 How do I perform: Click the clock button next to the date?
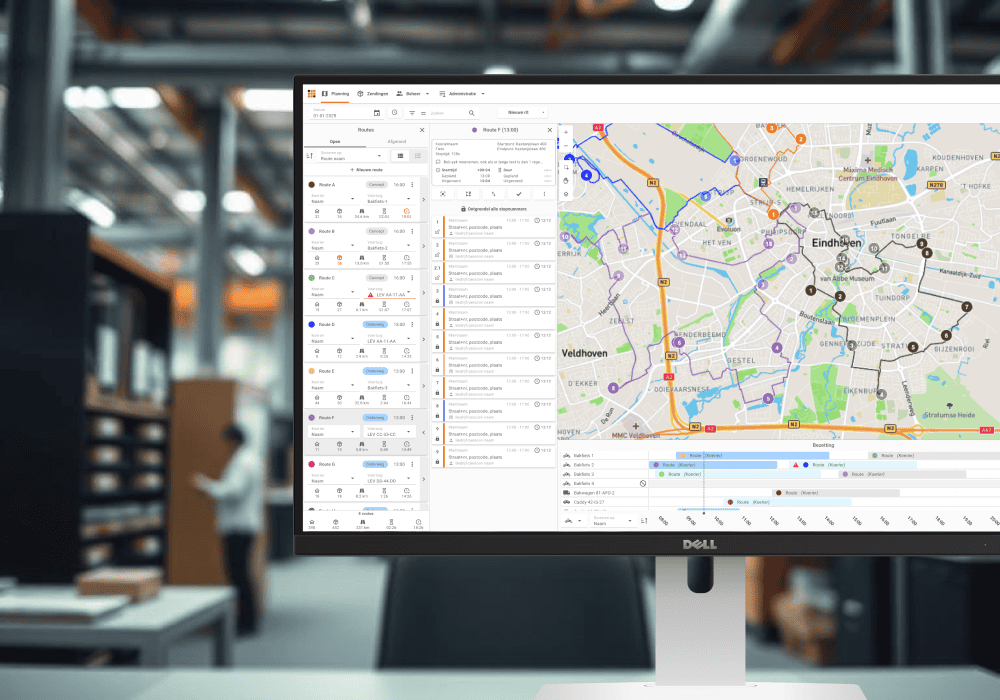click(395, 113)
